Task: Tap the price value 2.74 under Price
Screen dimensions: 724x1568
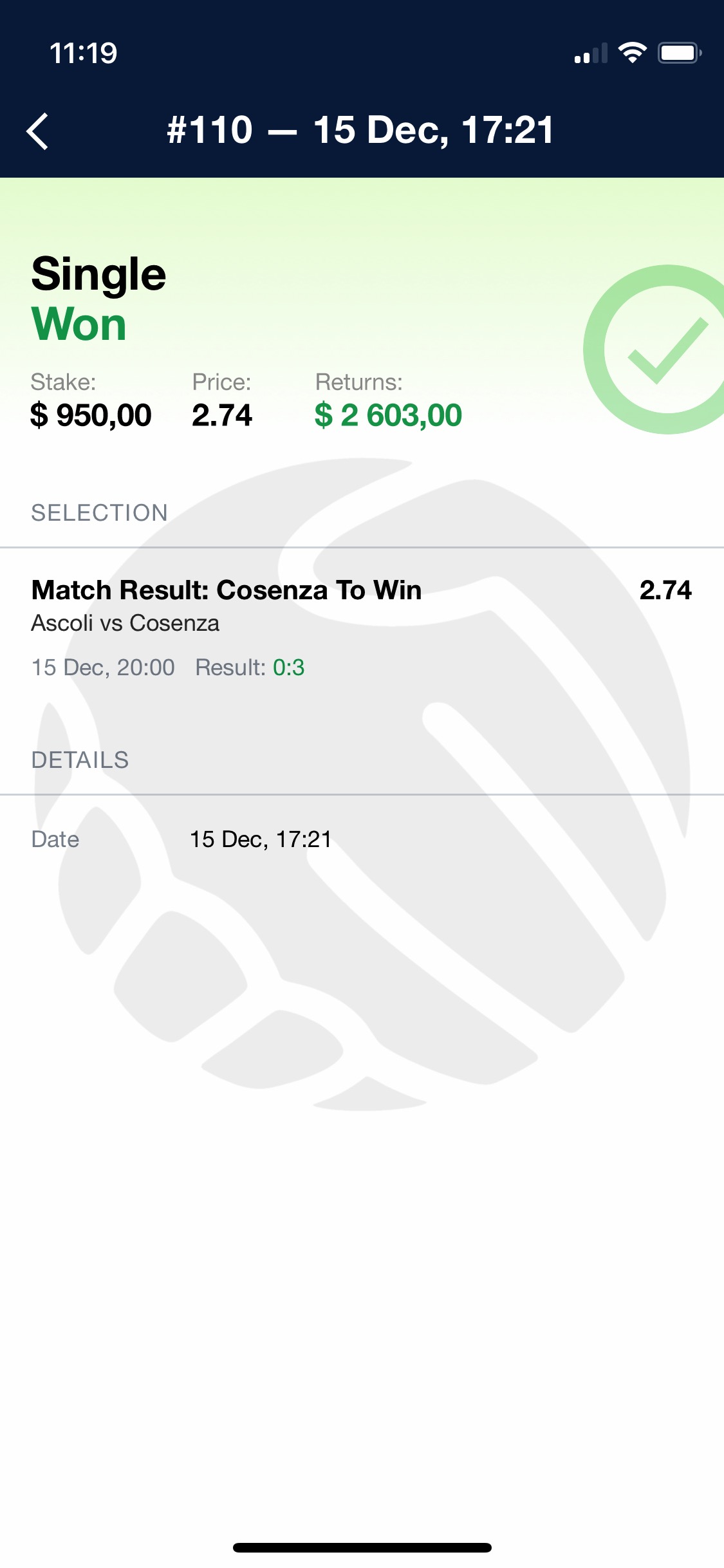Action: [x=222, y=415]
